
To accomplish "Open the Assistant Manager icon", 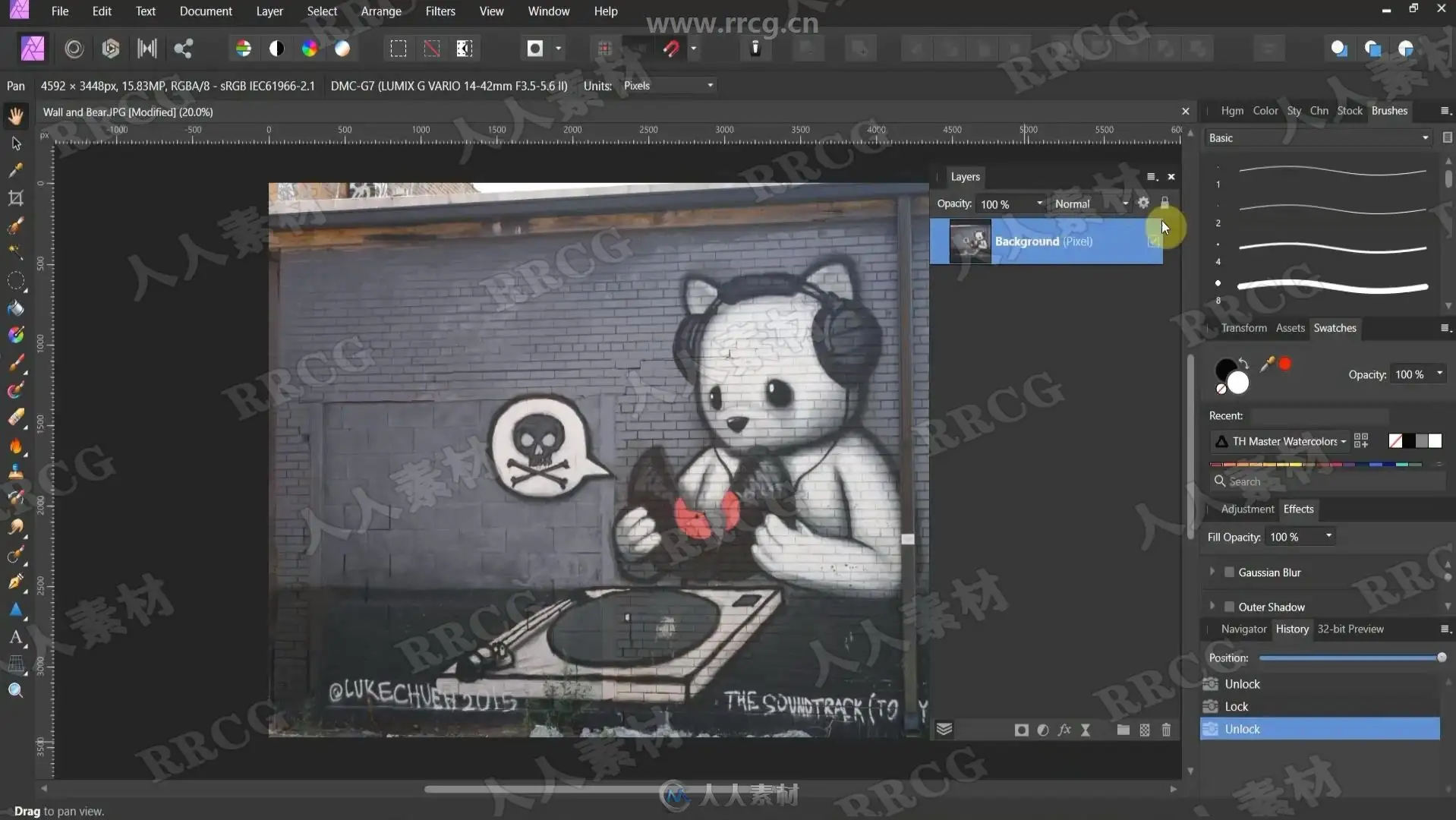I will pos(755,49).
